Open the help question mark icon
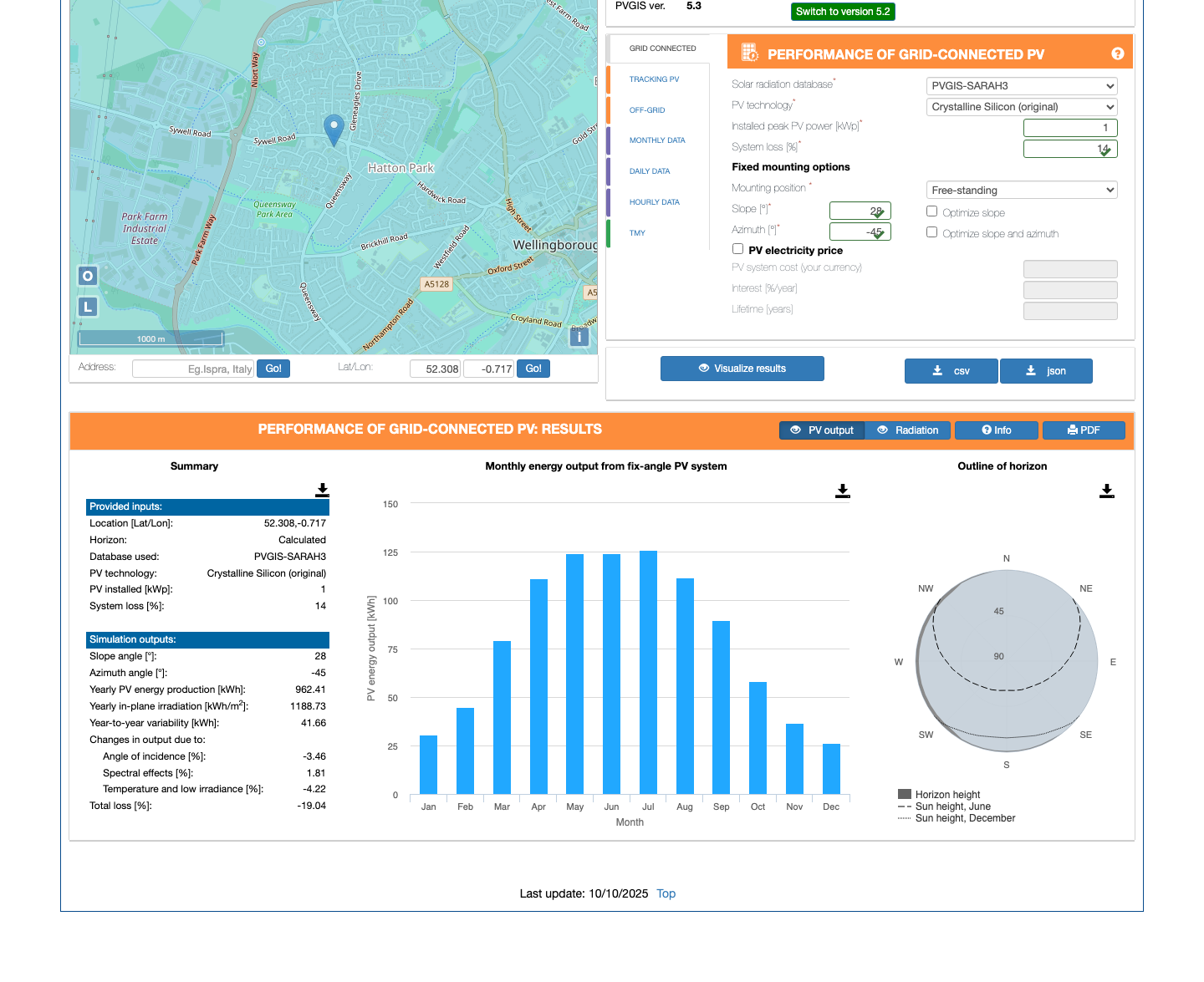Screen dimensions: 1204x982 pos(1118,53)
